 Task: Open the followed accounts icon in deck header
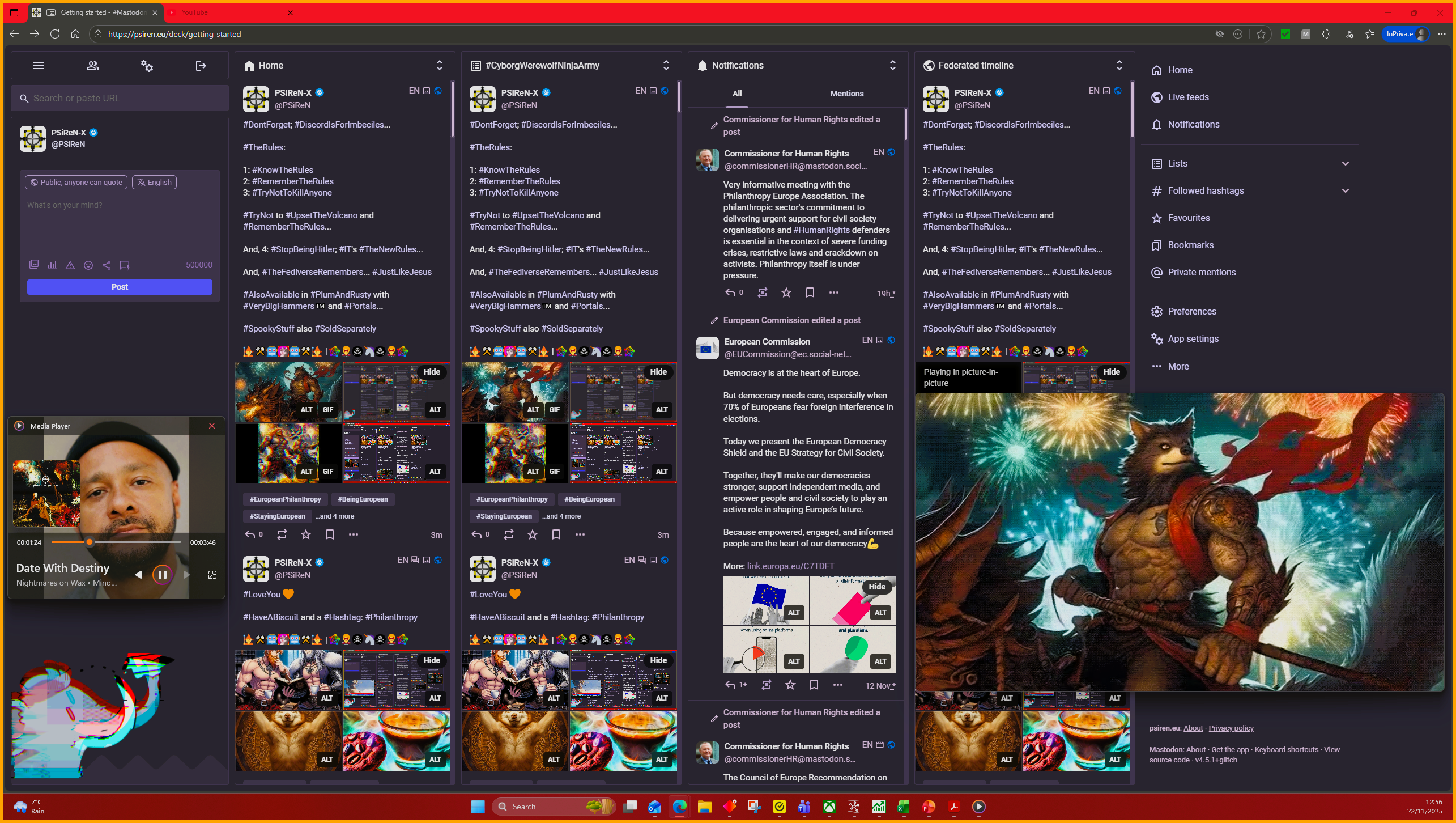coord(92,66)
